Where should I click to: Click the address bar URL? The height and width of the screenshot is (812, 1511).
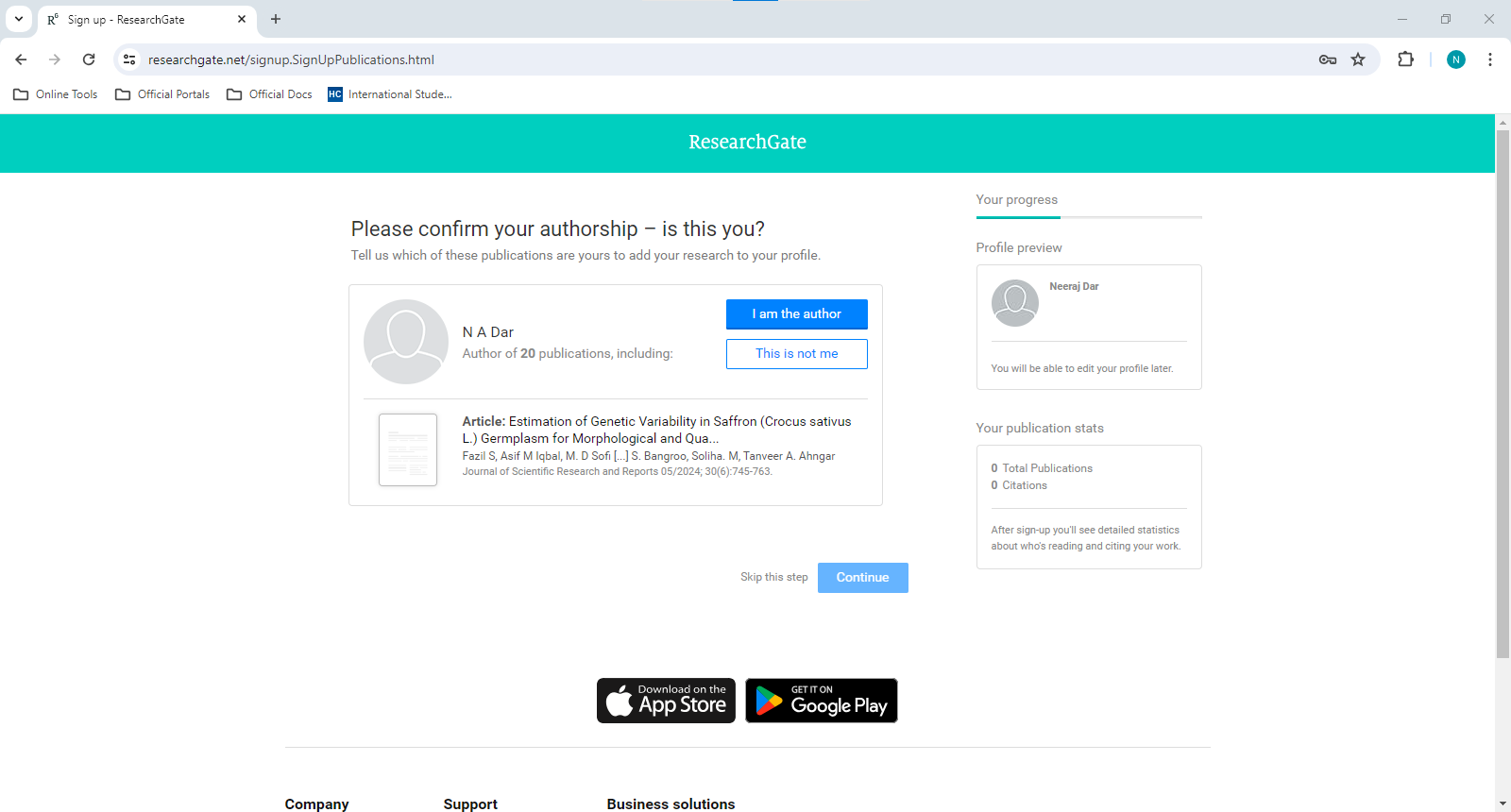(291, 59)
